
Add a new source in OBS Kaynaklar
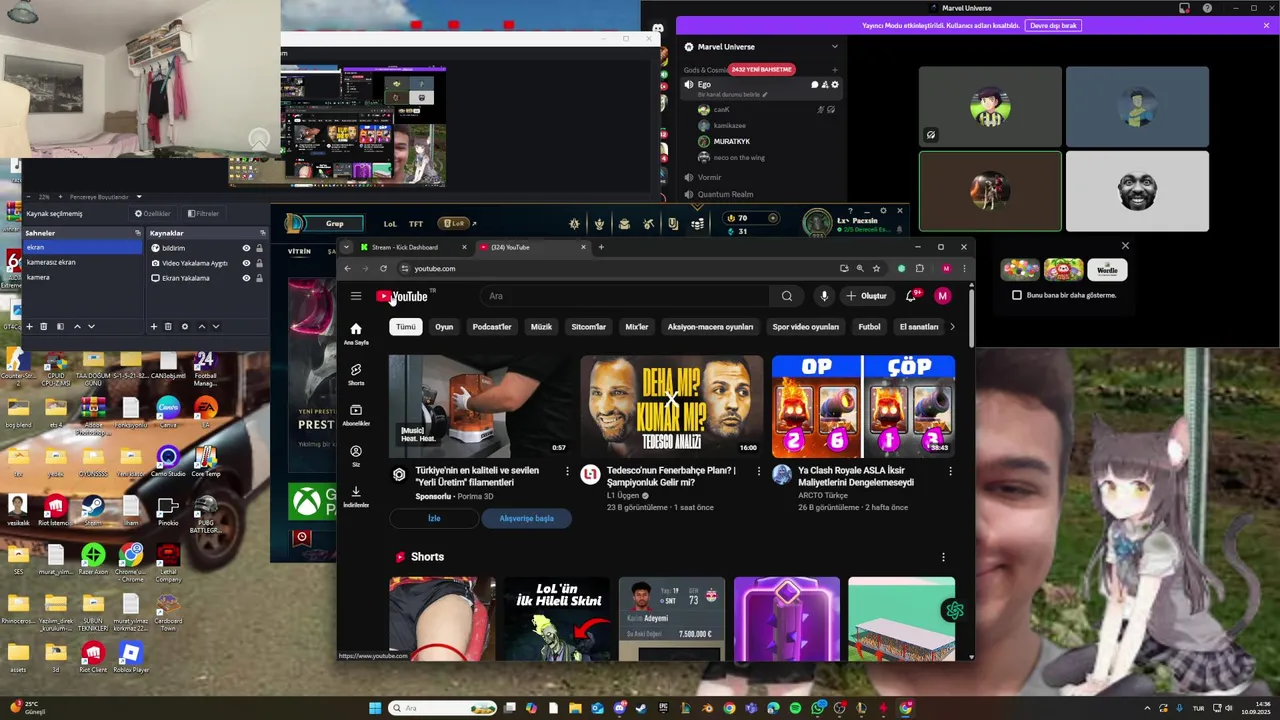(x=154, y=326)
